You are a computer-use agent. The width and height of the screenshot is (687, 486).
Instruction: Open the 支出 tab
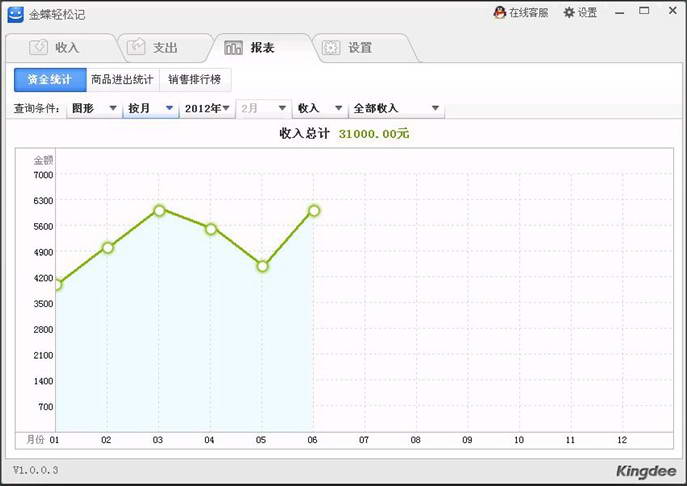point(164,47)
